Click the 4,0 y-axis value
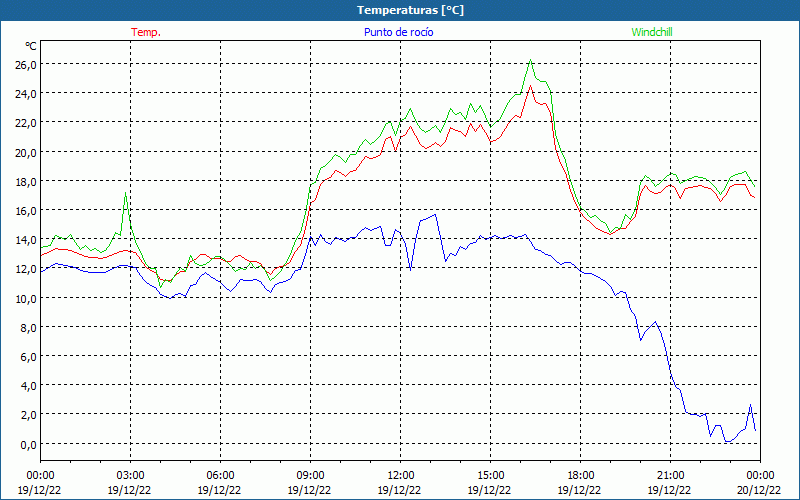 [x=28, y=386]
